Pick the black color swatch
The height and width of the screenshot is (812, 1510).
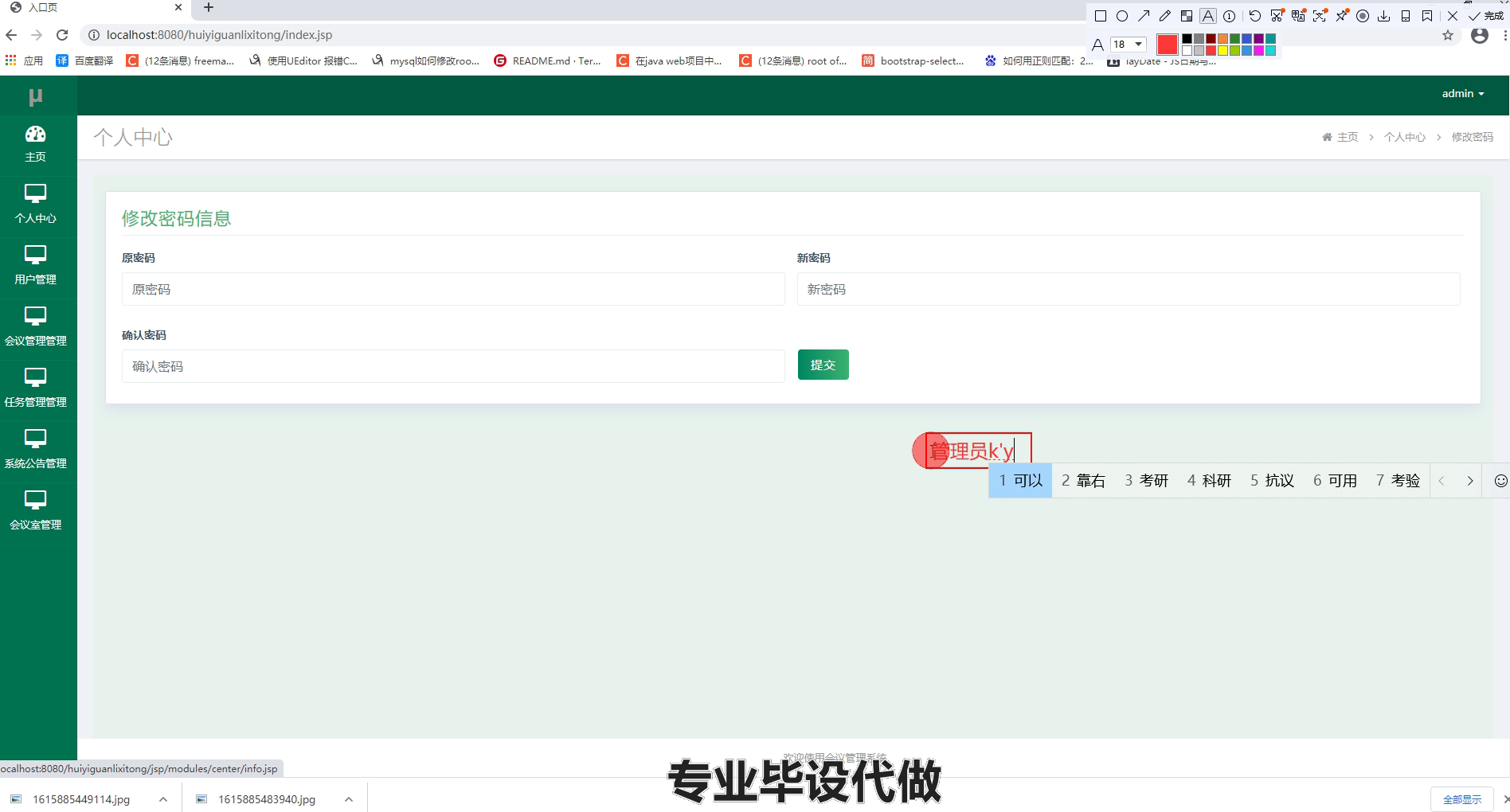tap(1187, 38)
